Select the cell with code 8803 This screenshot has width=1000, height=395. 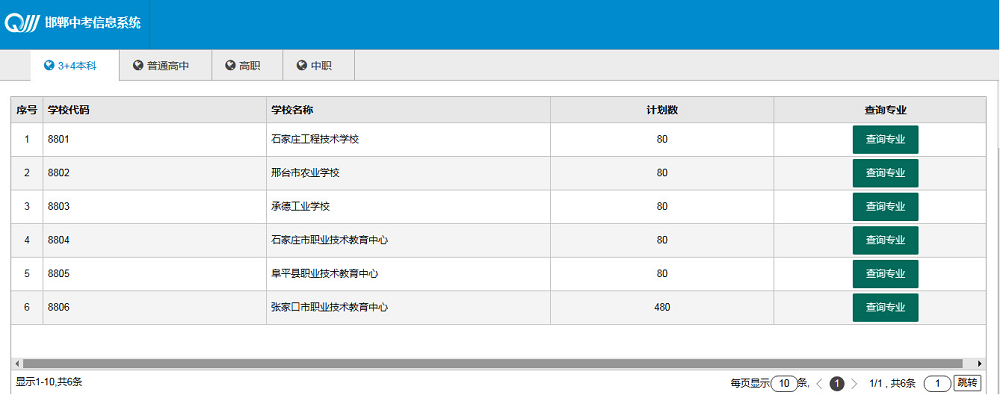coord(154,207)
